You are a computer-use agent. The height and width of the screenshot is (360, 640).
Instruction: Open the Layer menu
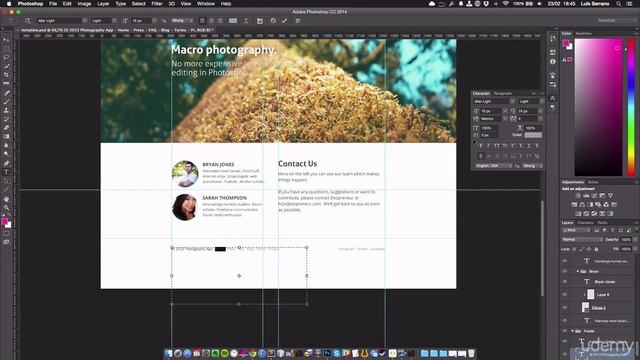click(103, 4)
